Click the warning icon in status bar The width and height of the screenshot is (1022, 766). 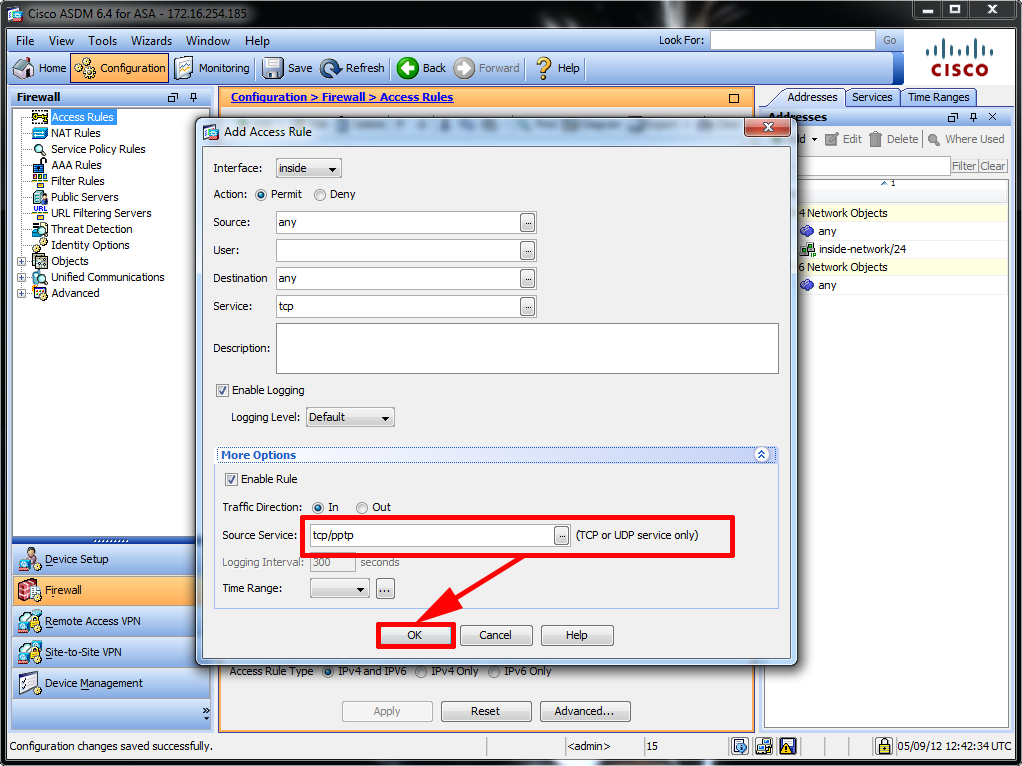(x=787, y=746)
